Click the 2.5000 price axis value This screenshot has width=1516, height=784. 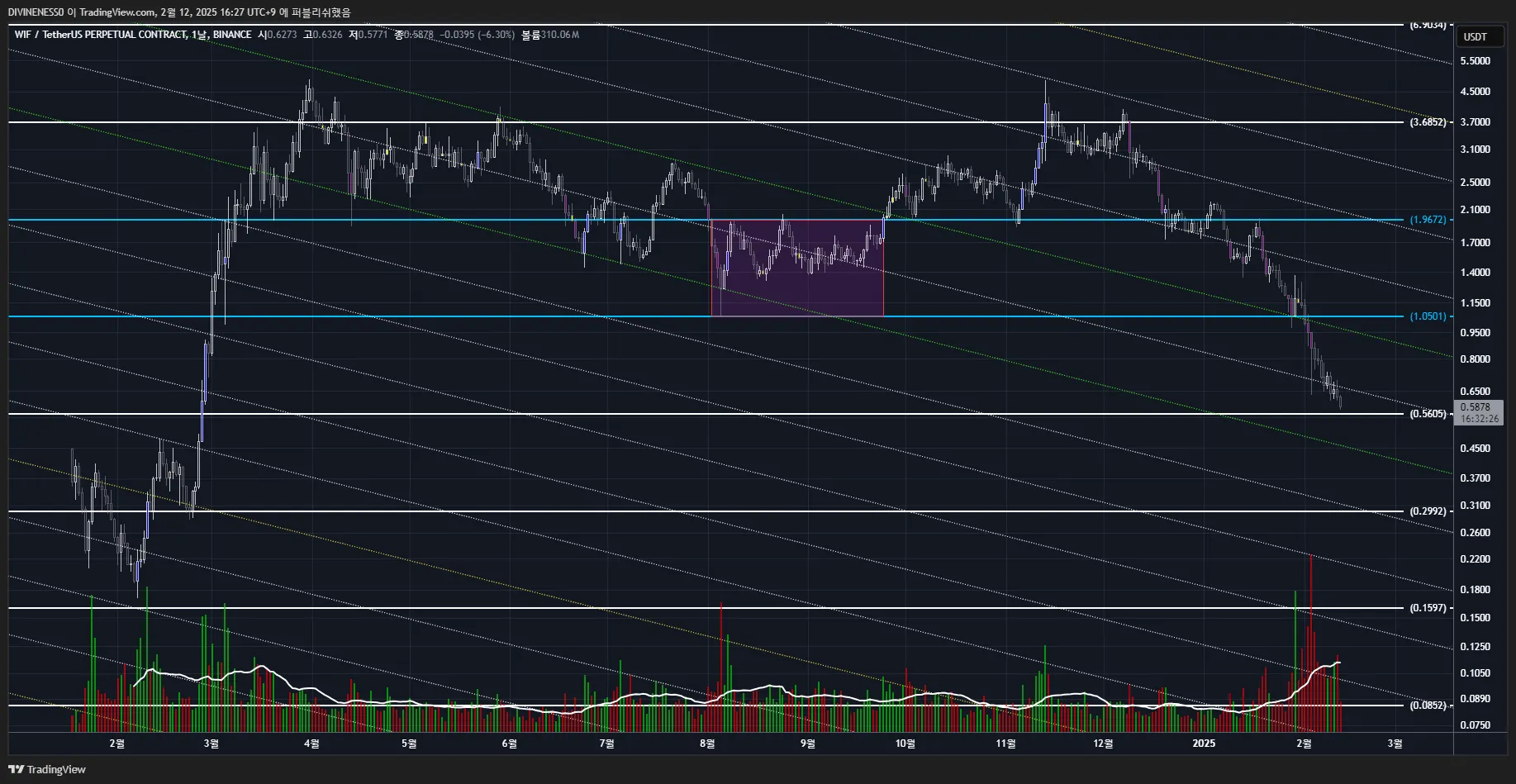(1476, 183)
